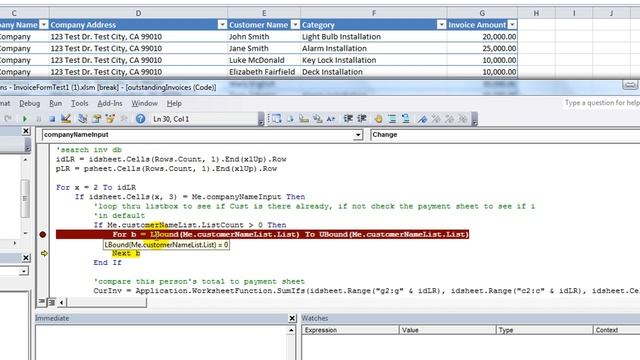
Task: Click the Outdent icon in Edit toolbar
Action: coord(362,119)
